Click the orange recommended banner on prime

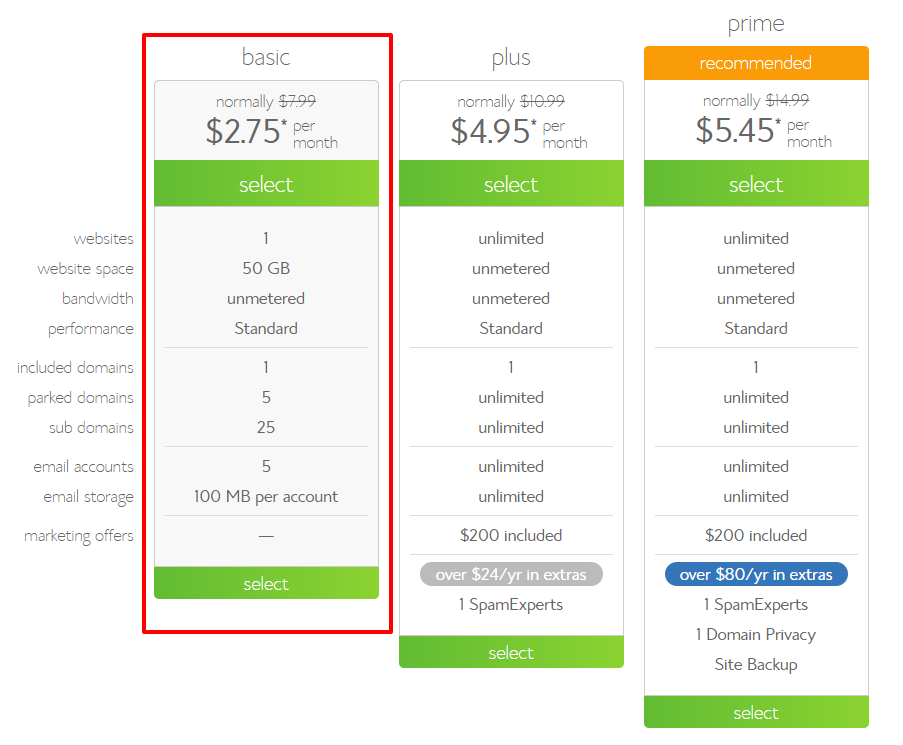pyautogui.click(x=755, y=62)
